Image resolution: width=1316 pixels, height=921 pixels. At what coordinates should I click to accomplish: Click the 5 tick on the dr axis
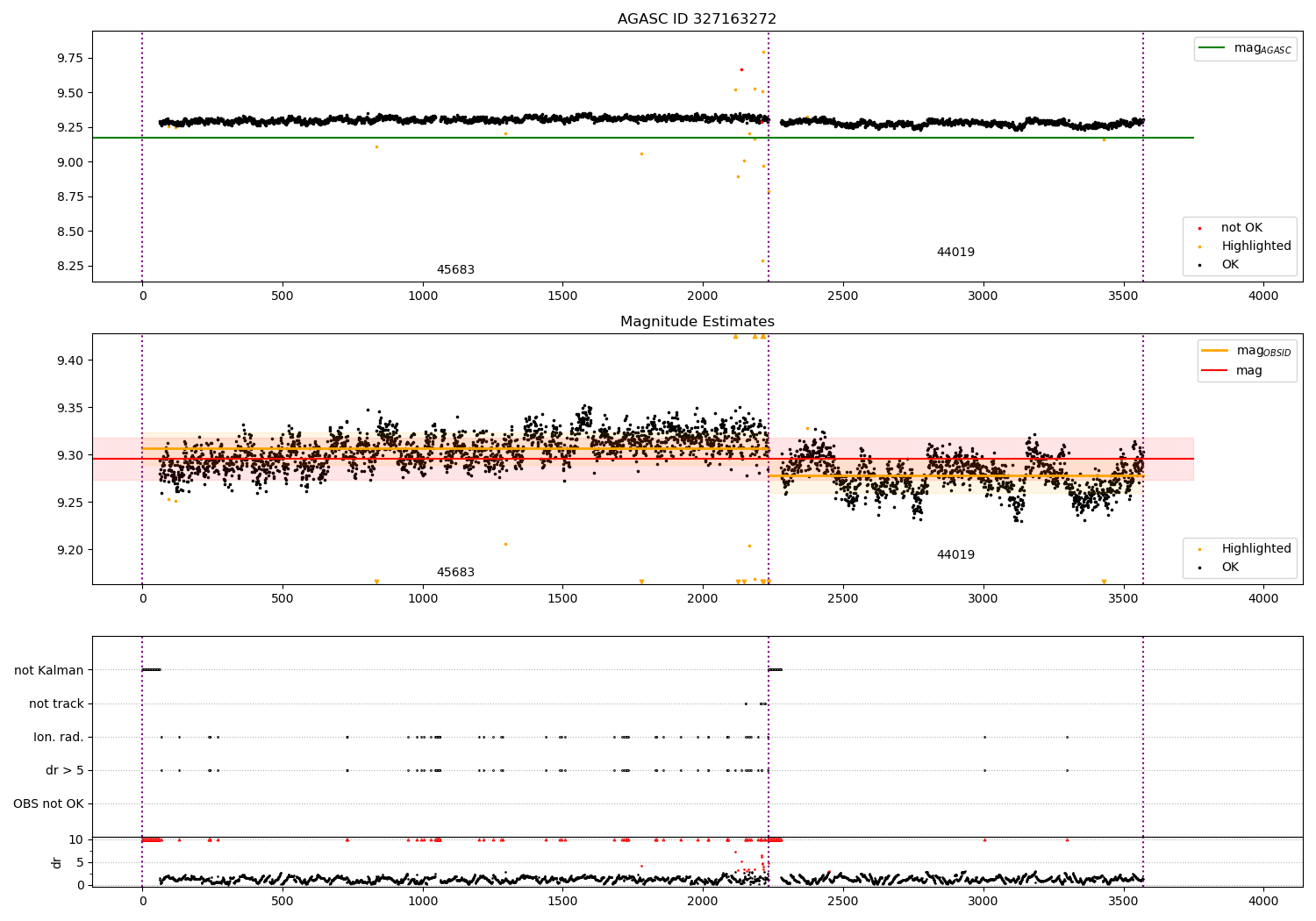pos(81,863)
